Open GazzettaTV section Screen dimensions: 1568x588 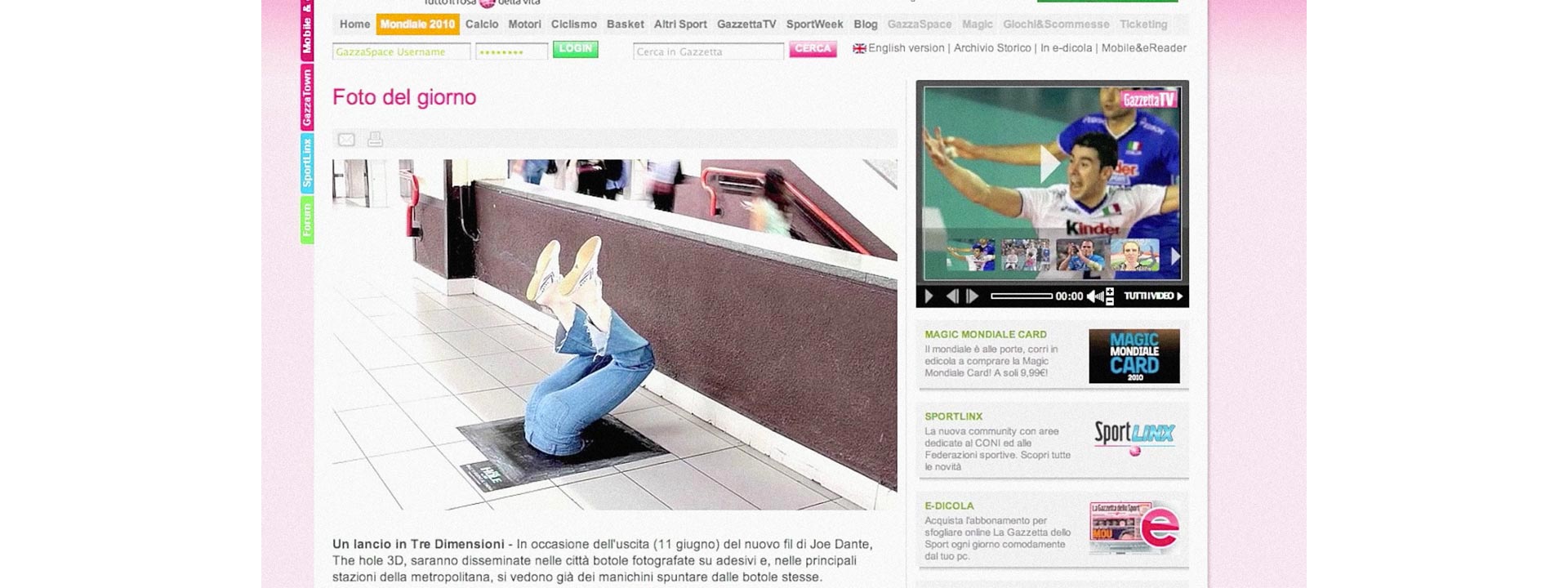click(x=746, y=24)
